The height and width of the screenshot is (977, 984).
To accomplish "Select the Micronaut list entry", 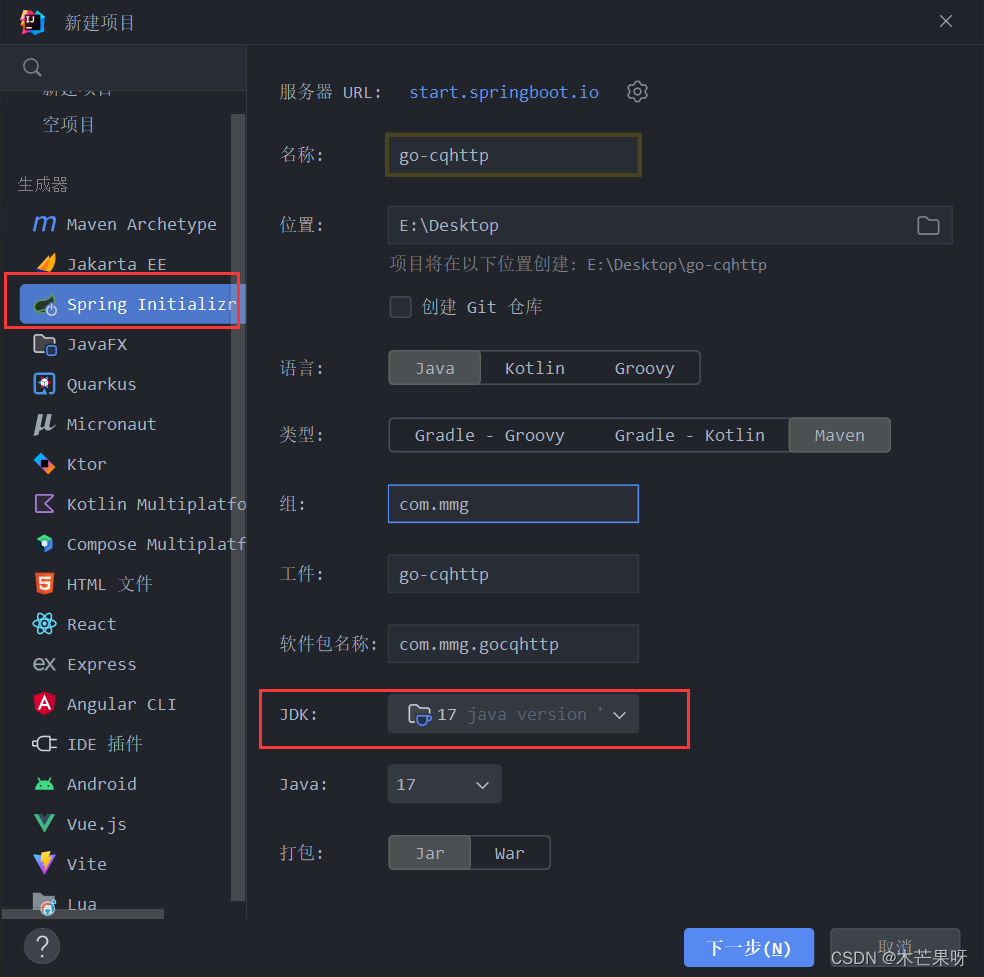I will pos(111,424).
